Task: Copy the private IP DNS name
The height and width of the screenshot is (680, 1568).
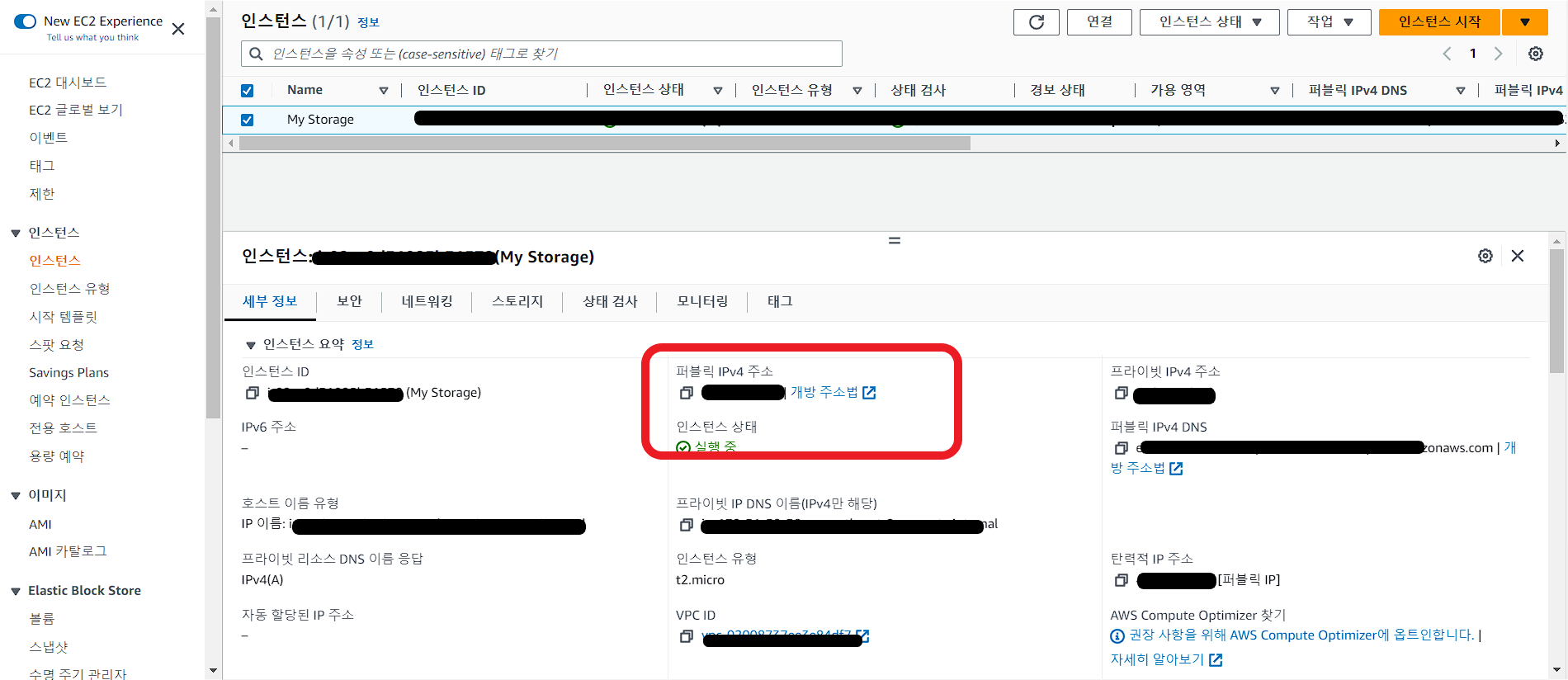Action: click(x=686, y=525)
